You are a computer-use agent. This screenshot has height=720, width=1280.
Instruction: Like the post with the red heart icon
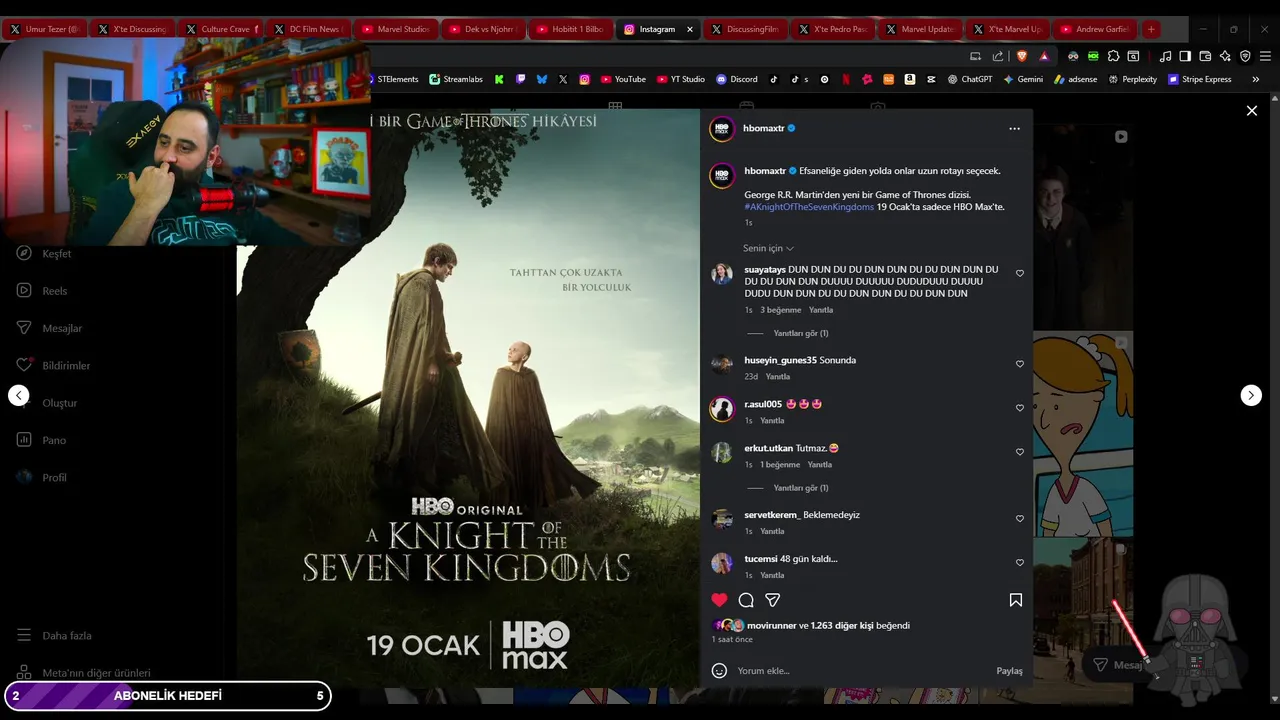click(x=719, y=600)
